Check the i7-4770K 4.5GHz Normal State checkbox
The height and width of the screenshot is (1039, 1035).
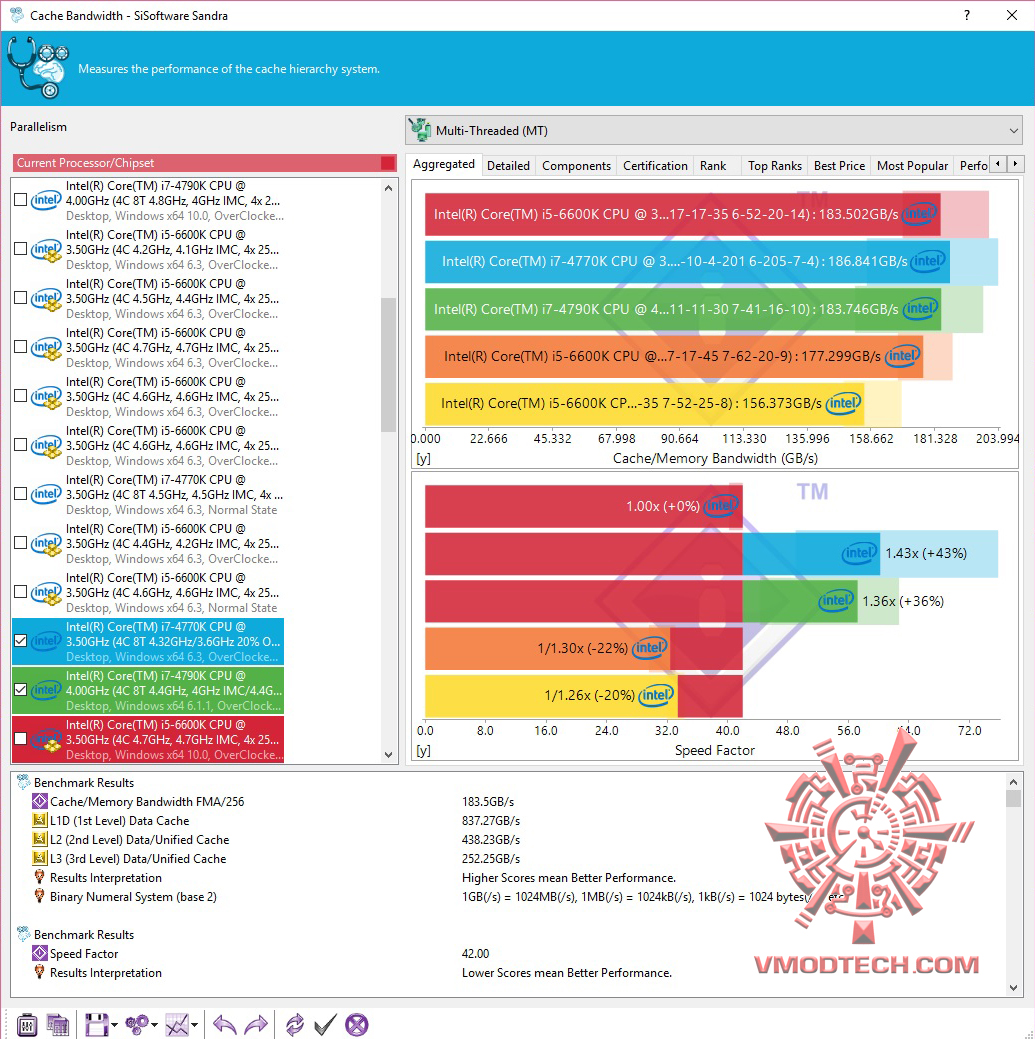21,494
